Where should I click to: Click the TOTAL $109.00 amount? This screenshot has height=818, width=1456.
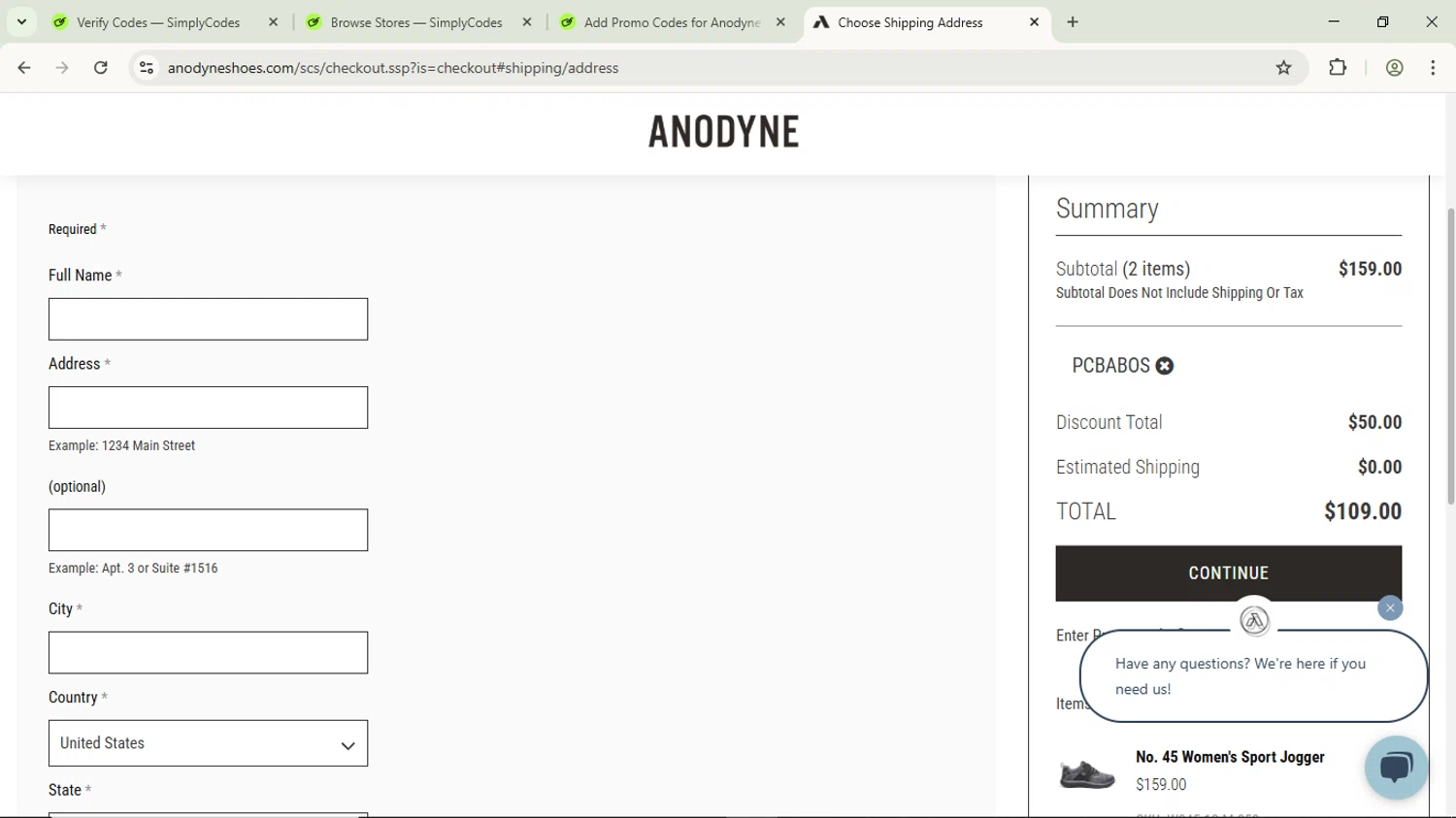pyautogui.click(x=1363, y=511)
